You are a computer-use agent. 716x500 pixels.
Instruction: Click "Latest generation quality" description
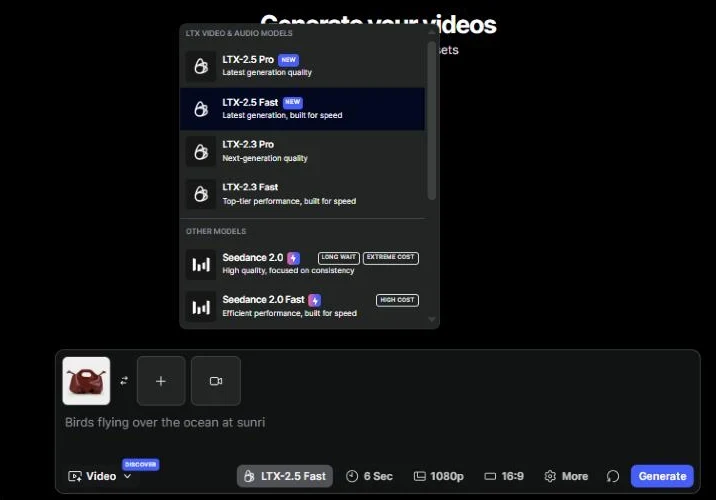(267, 73)
